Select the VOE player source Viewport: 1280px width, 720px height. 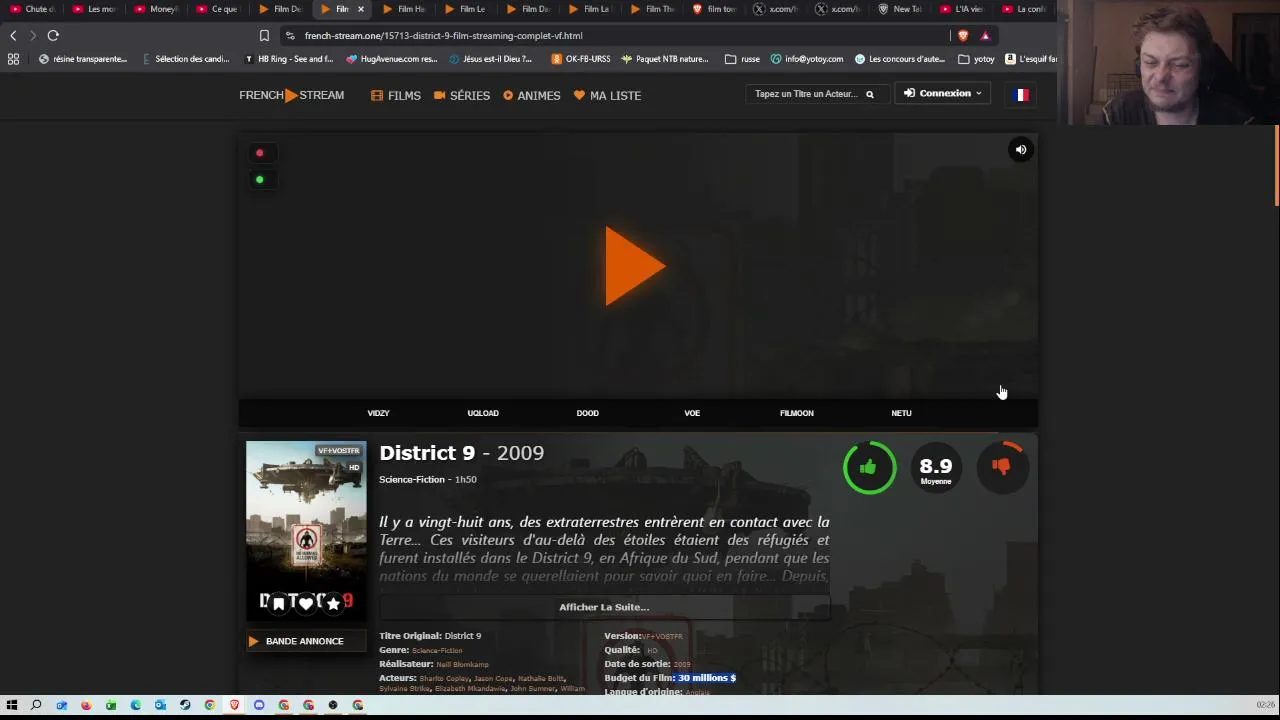(692, 413)
